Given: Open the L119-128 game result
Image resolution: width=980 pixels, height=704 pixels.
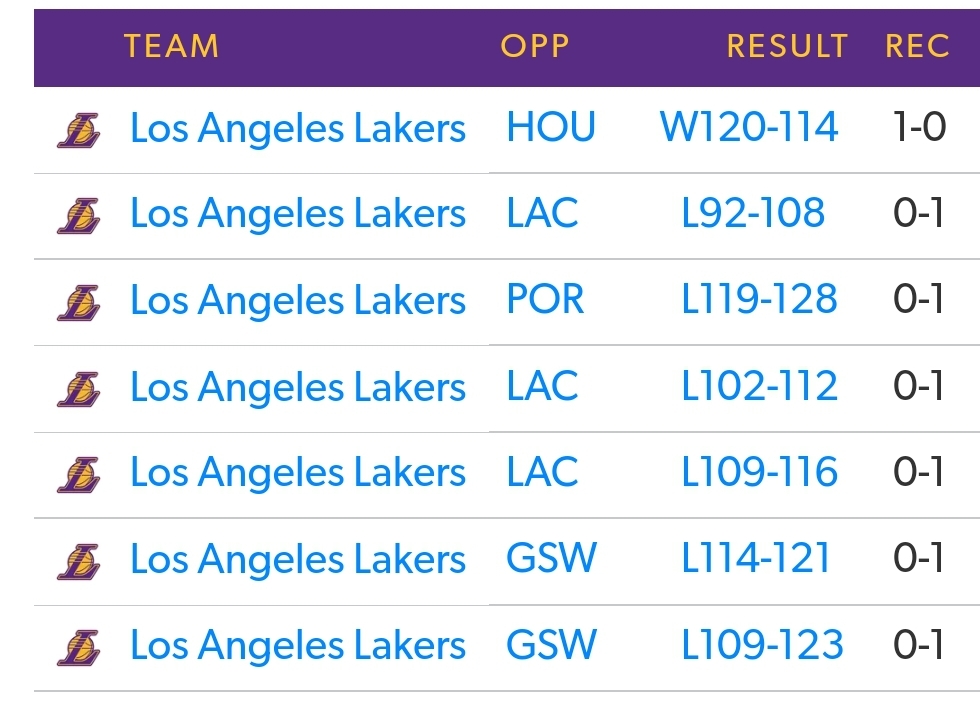Looking at the screenshot, I should pos(759,299).
